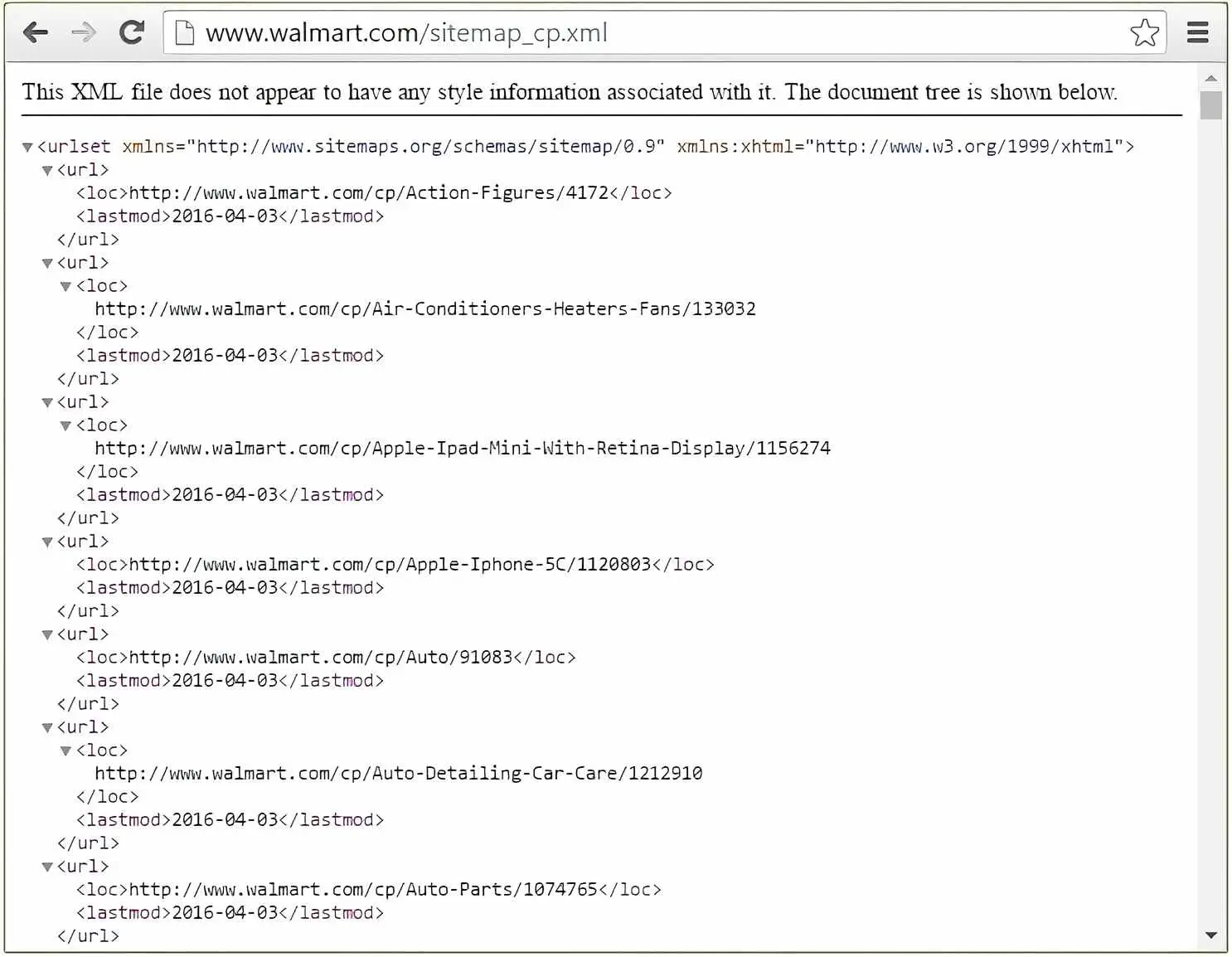Collapse the Action-Figures url element
Viewport: 1232px width, 957px height.
[46, 170]
